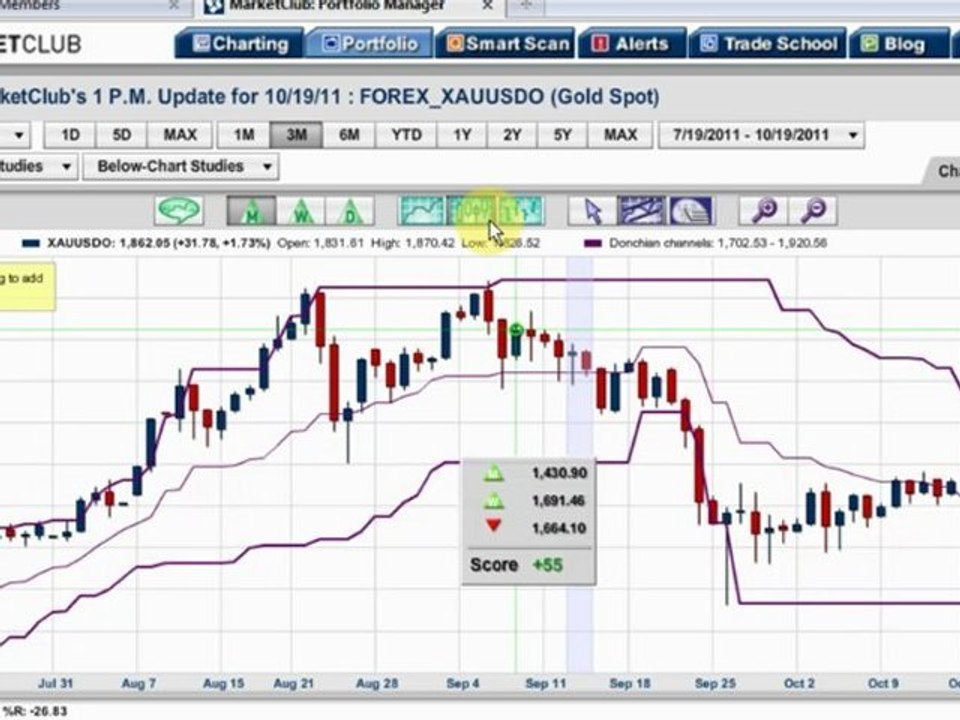Click the MarketClub logo
Viewport: 960px width, 720px height.
point(40,44)
